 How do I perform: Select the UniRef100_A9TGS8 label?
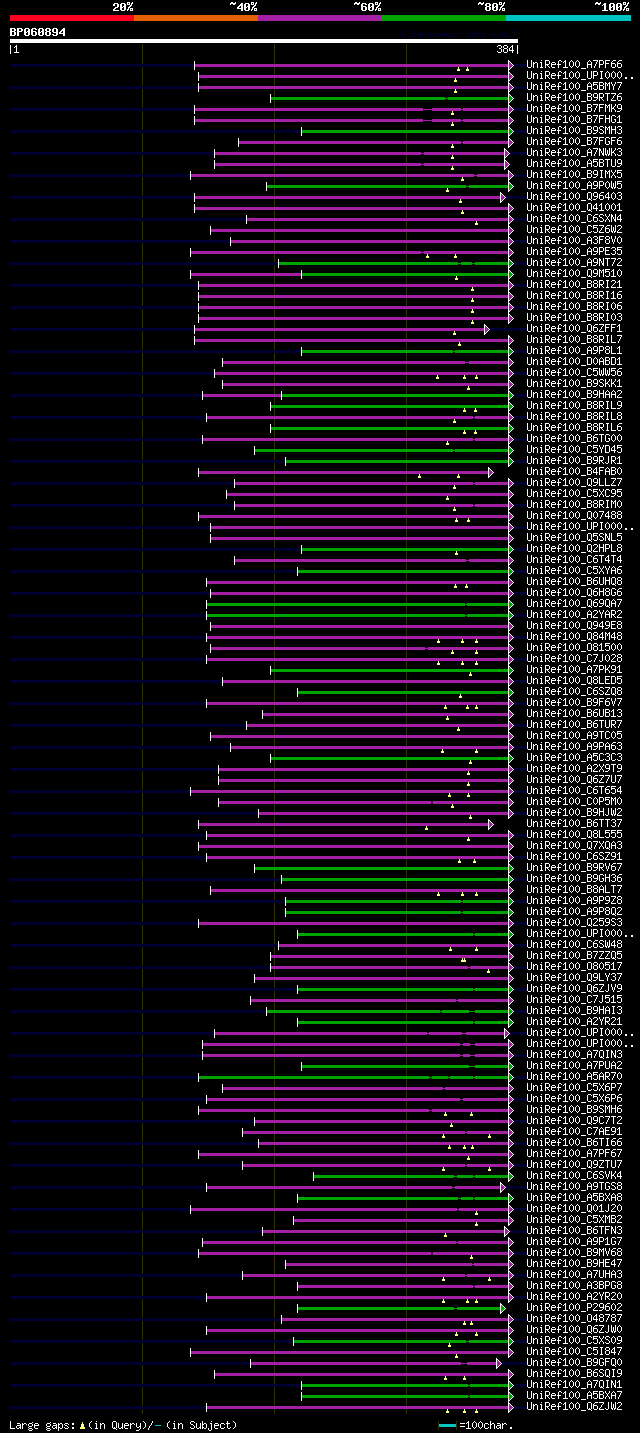click(x=574, y=1187)
